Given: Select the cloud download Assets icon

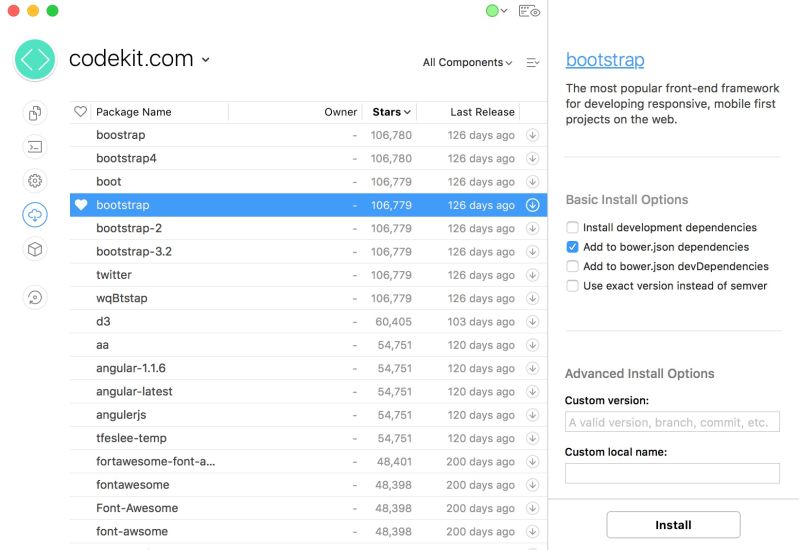Looking at the screenshot, I should pyautogui.click(x=35, y=215).
